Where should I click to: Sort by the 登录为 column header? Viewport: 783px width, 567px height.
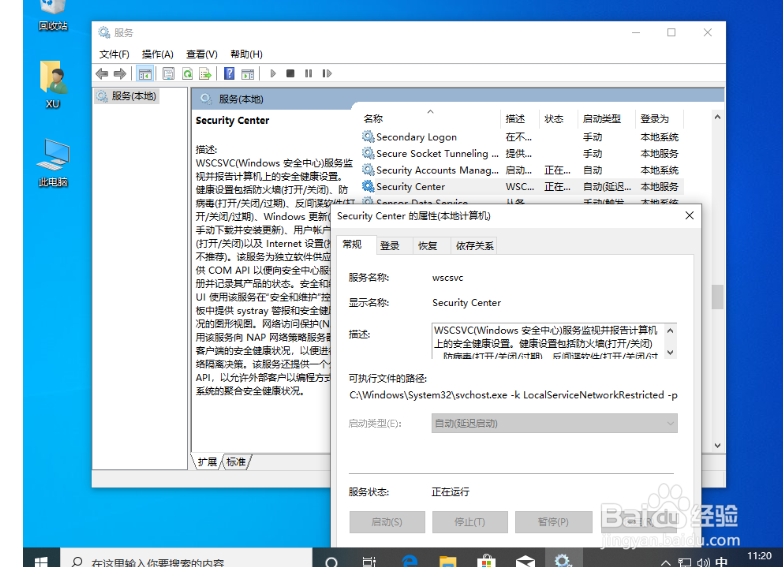658,118
